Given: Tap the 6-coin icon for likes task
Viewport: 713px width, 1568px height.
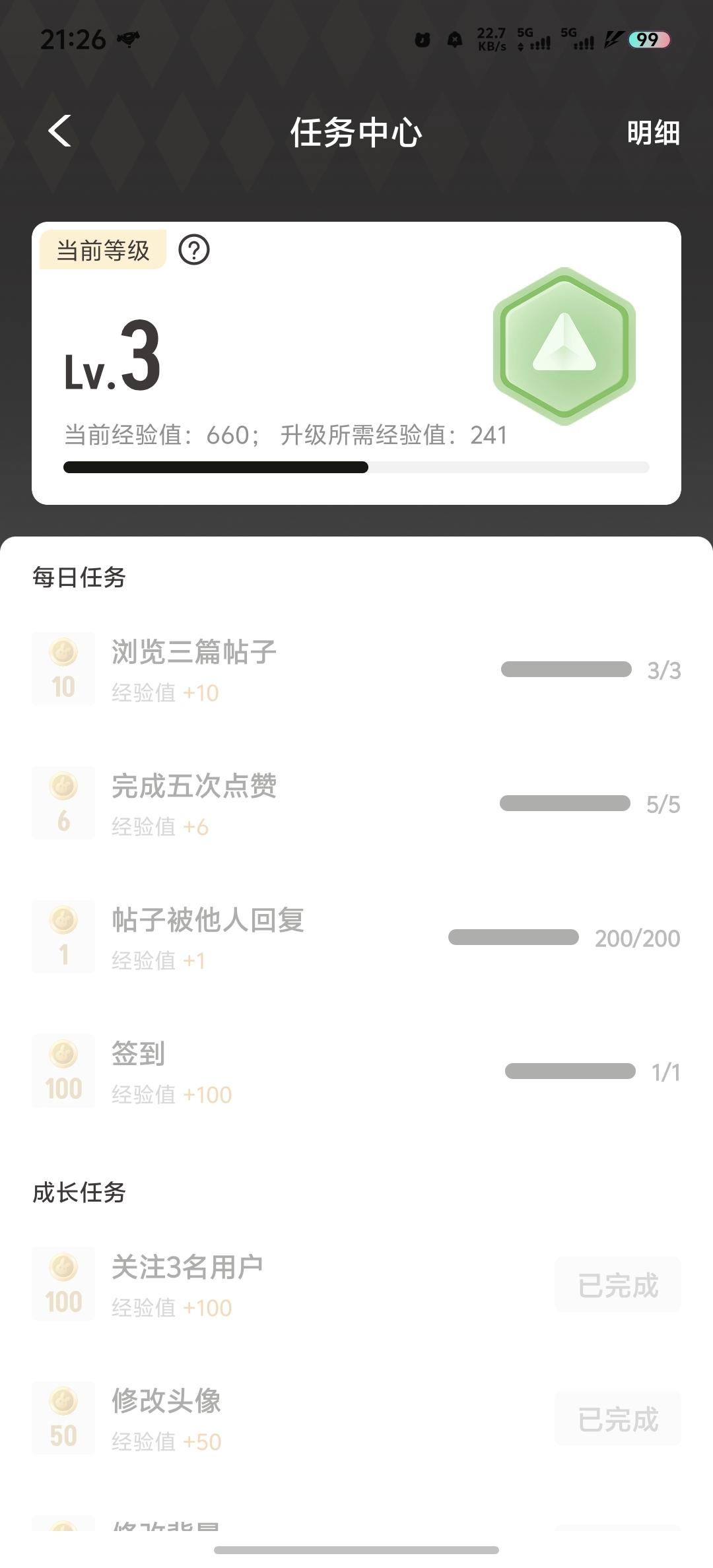Looking at the screenshot, I should click(x=63, y=803).
